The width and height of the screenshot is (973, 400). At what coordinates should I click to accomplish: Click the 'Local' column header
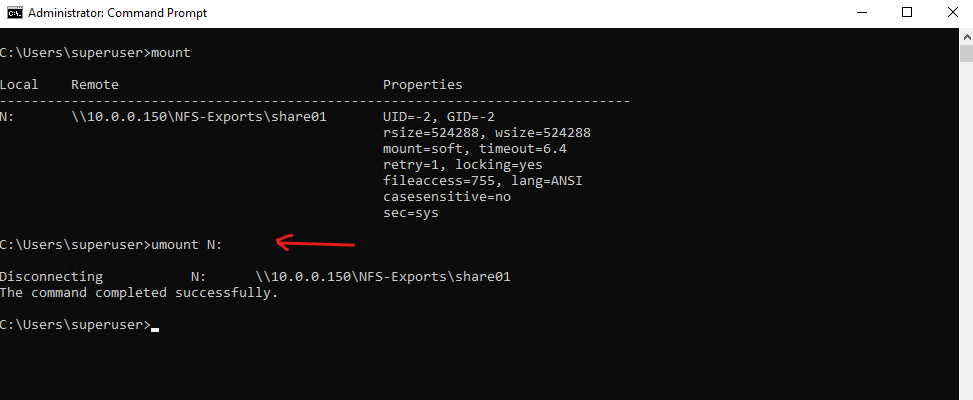[19, 85]
